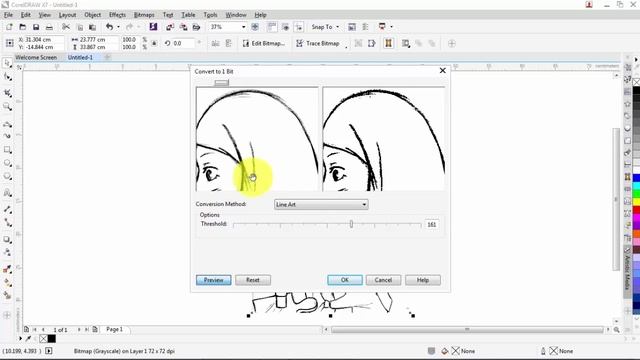
Task: Click the Paste icon in toolbar
Action: 93,27
